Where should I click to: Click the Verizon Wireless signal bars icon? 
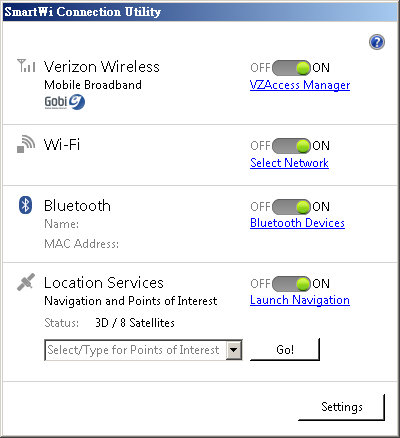[26, 65]
